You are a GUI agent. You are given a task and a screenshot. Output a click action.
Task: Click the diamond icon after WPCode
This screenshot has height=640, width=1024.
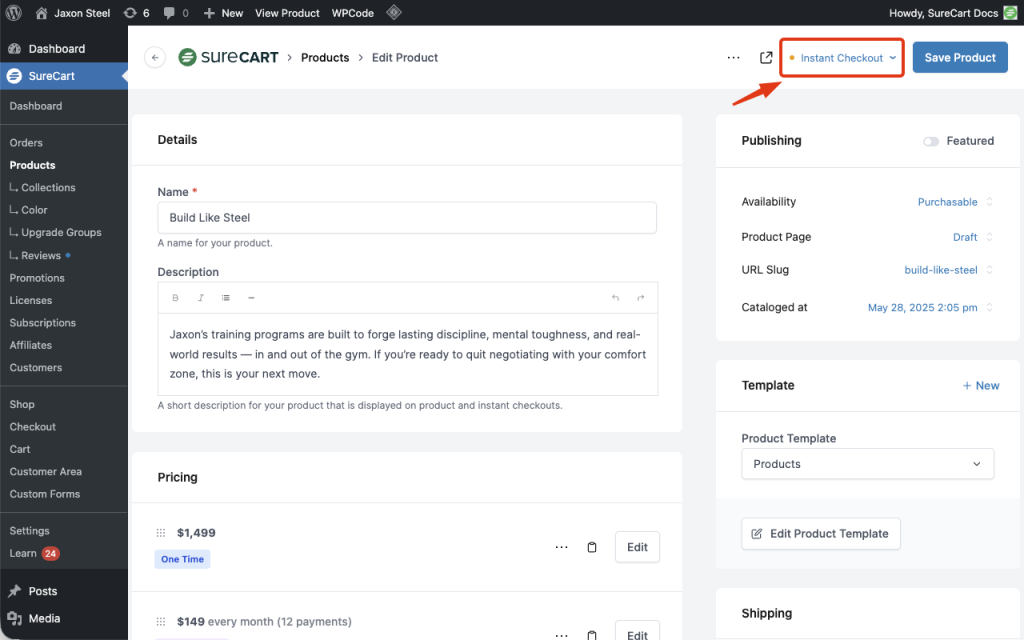[394, 12]
